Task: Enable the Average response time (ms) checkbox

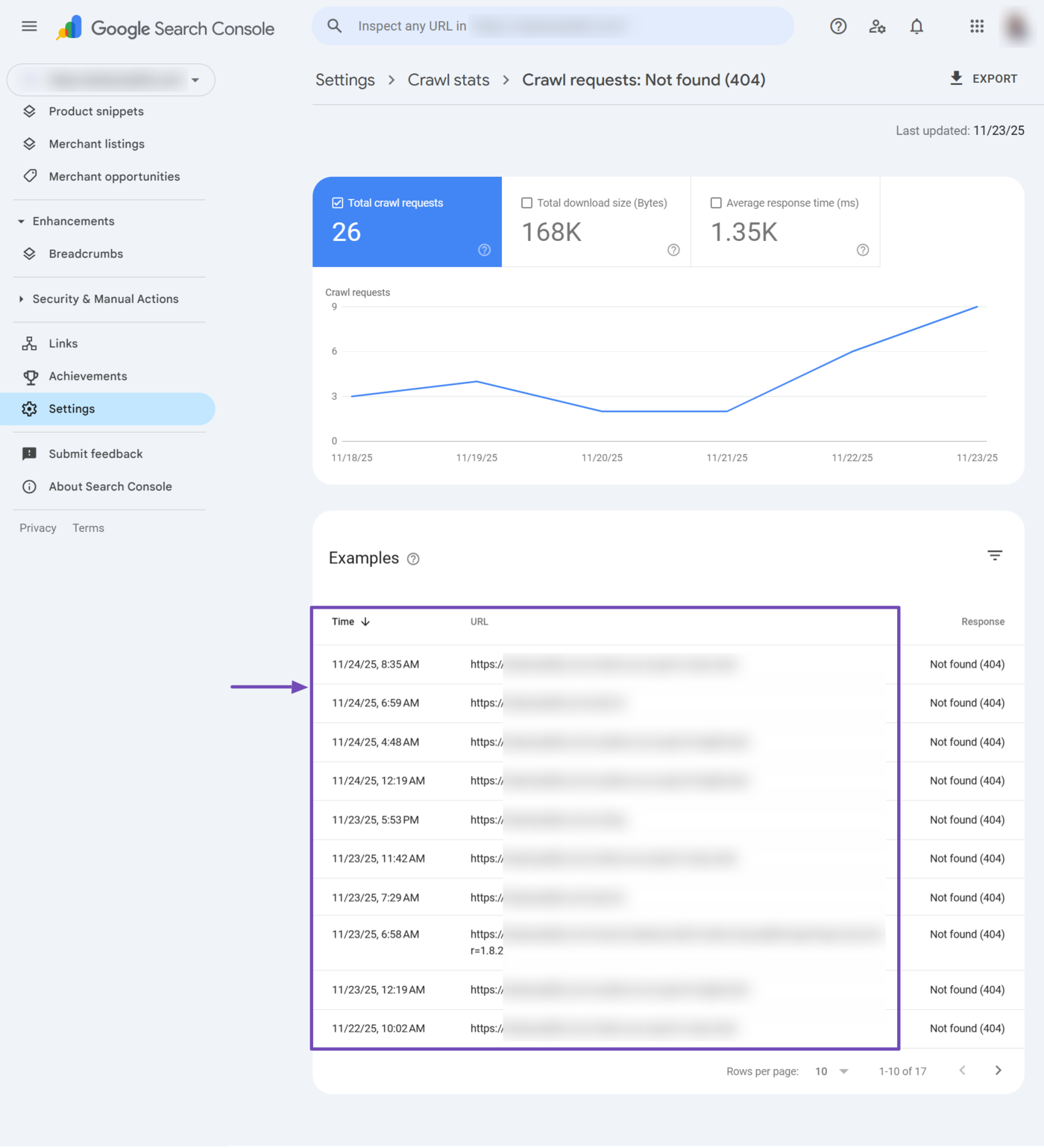Action: point(716,202)
